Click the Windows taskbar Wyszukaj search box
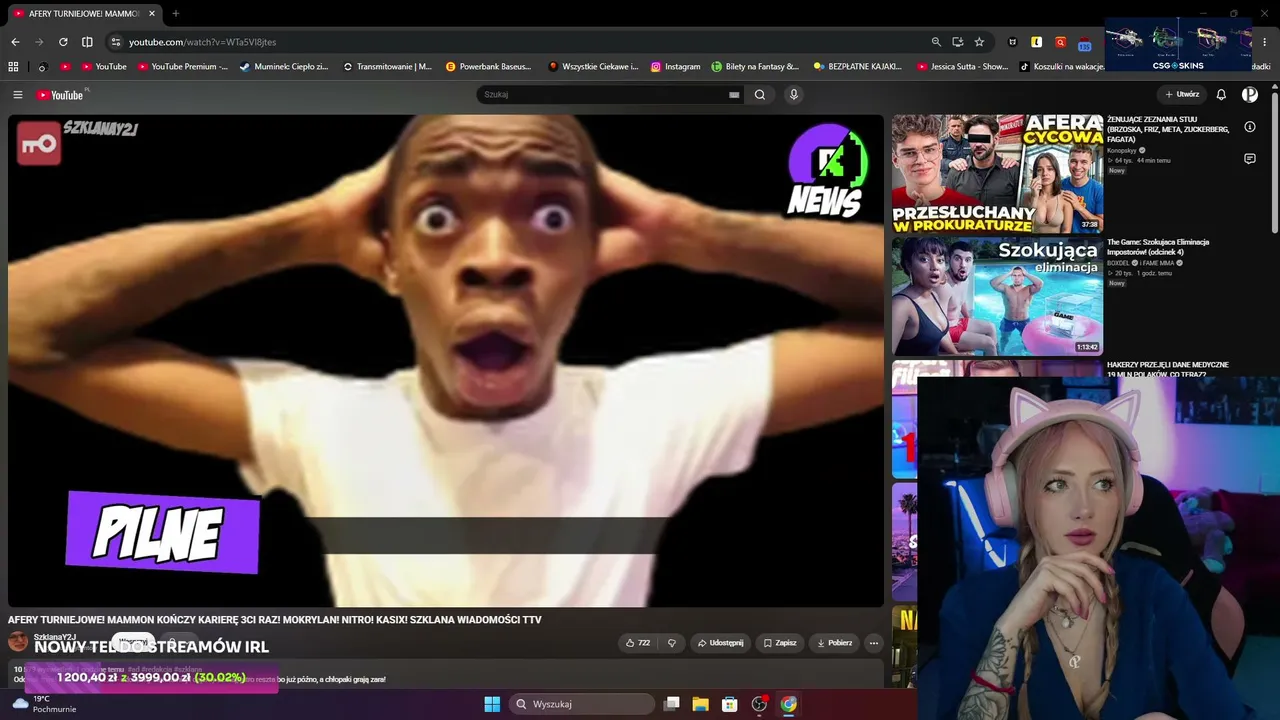Image resolution: width=1280 pixels, height=720 pixels. 582,704
